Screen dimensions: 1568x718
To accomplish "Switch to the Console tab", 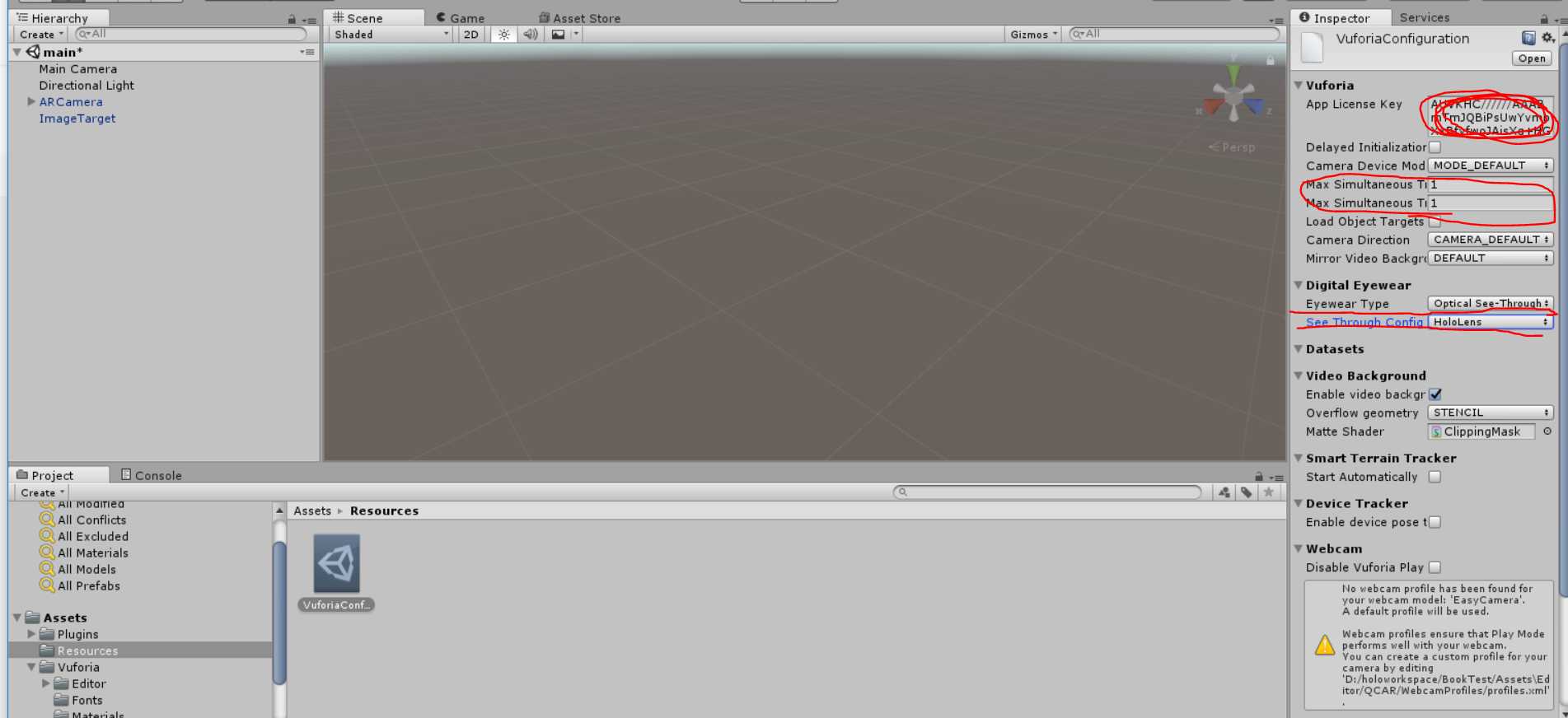I will [x=151, y=475].
